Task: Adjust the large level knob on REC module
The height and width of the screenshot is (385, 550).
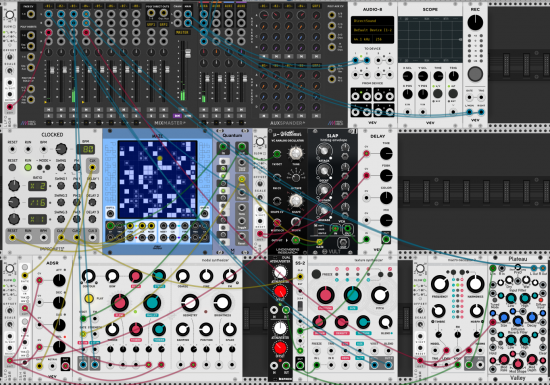Action: [x=475, y=22]
